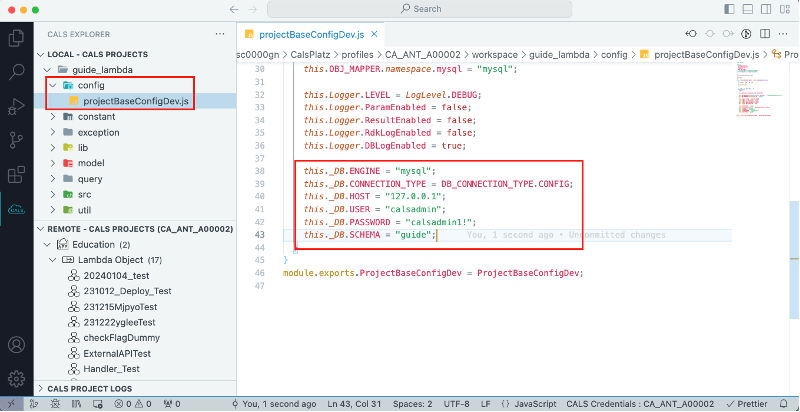The image size is (800, 412).
Task: Open remote window status bar icon
Action: 11,404
